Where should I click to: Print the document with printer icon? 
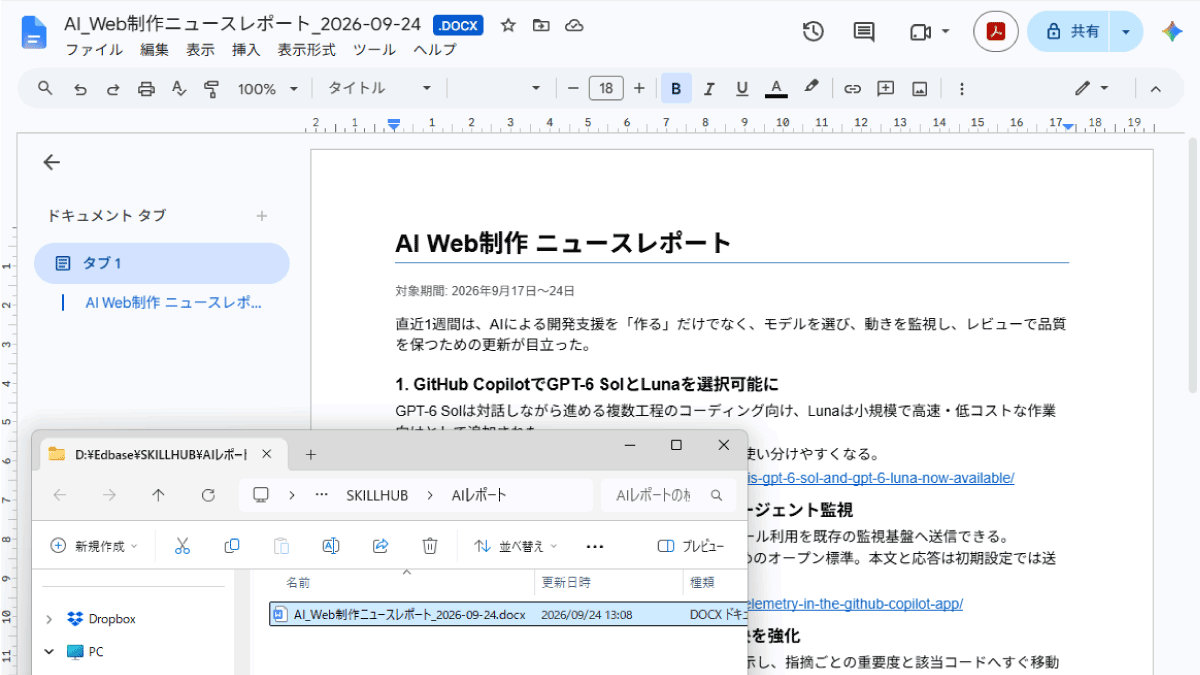coord(146,89)
